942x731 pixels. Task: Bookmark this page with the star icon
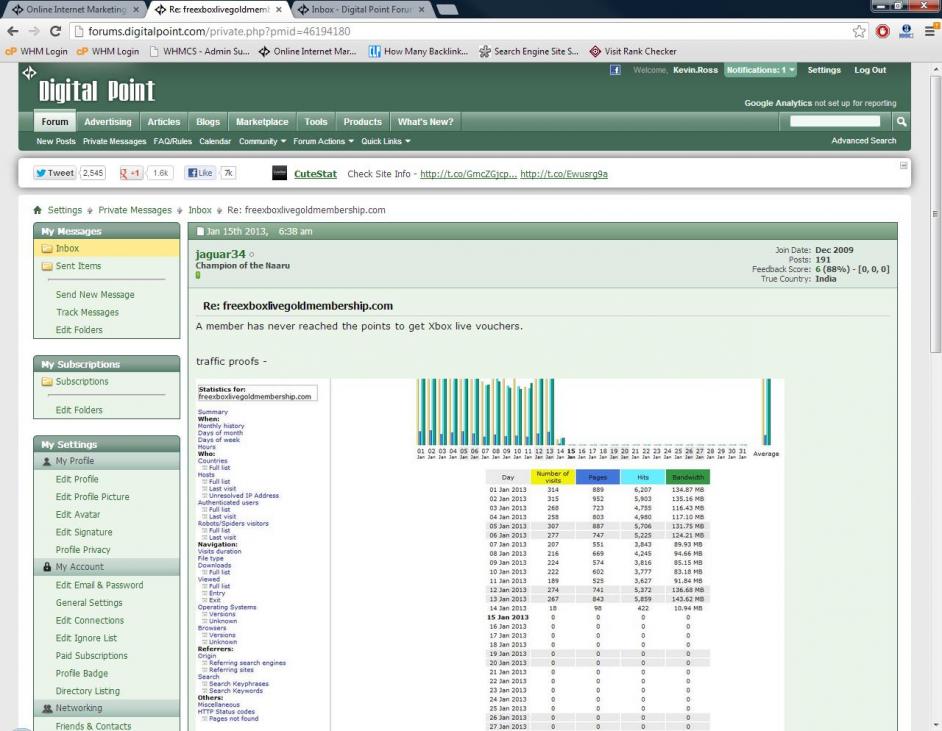(x=859, y=31)
